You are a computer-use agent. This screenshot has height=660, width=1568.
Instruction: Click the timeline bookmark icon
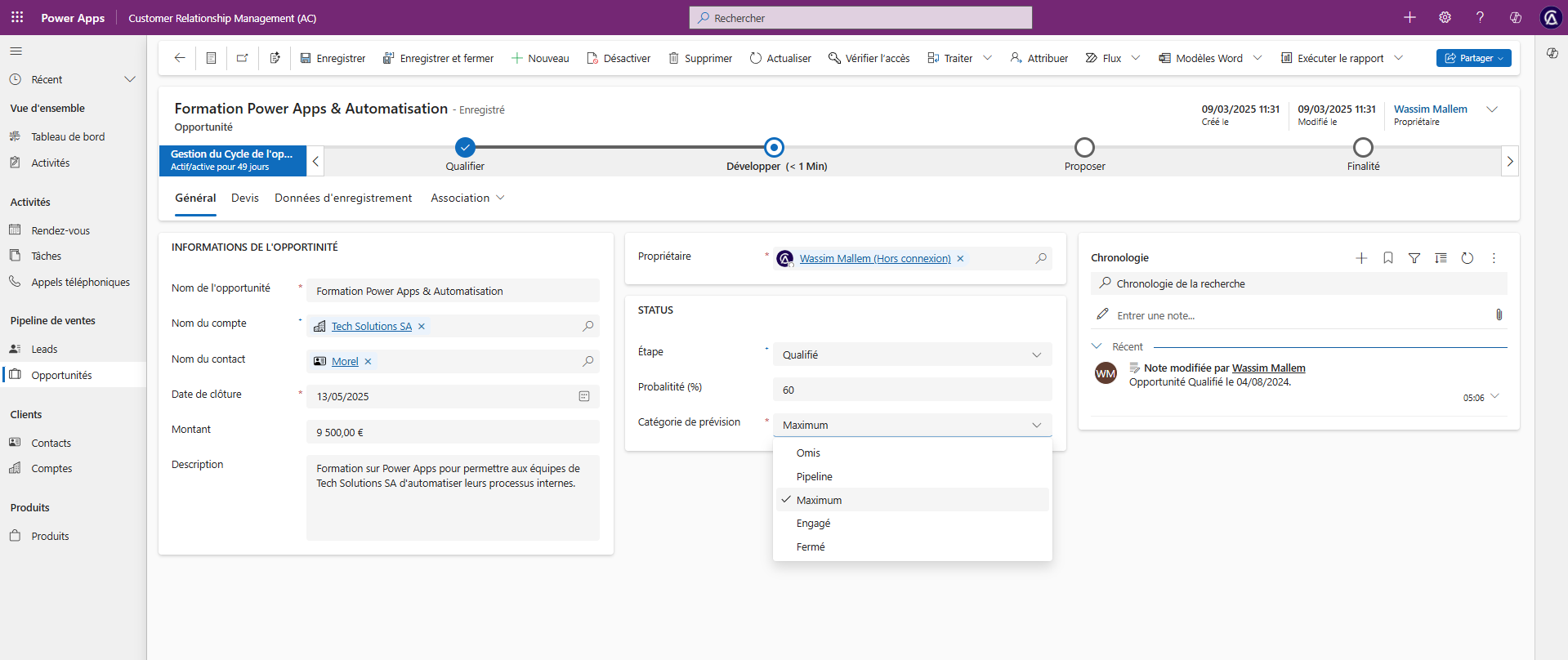(x=1387, y=258)
